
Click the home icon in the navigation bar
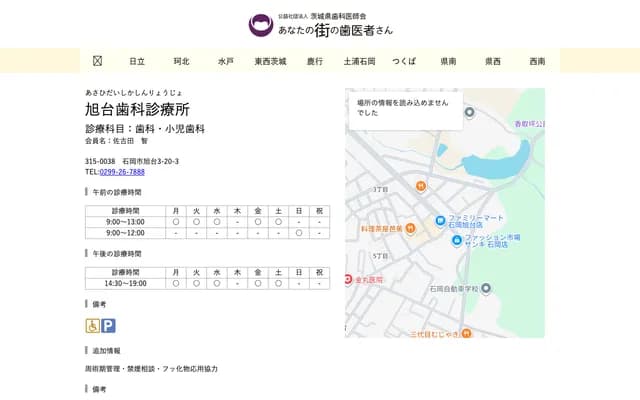pyautogui.click(x=97, y=61)
